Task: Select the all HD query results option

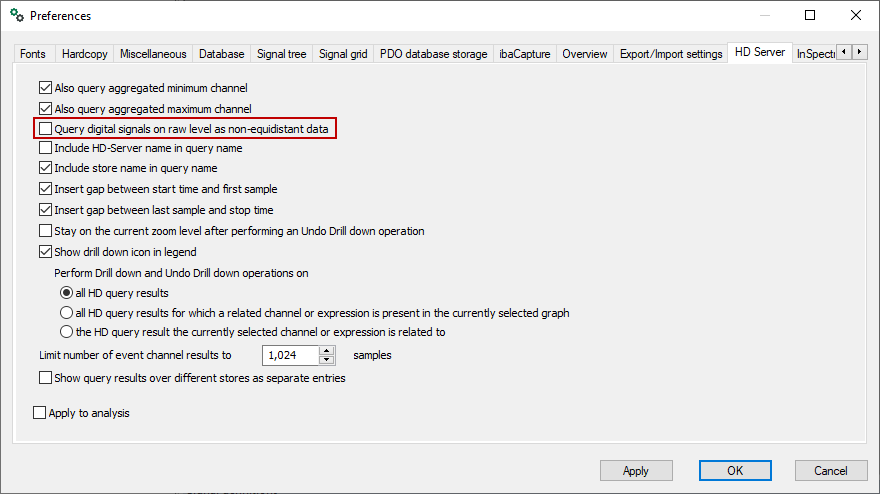Action: pyautogui.click(x=67, y=293)
